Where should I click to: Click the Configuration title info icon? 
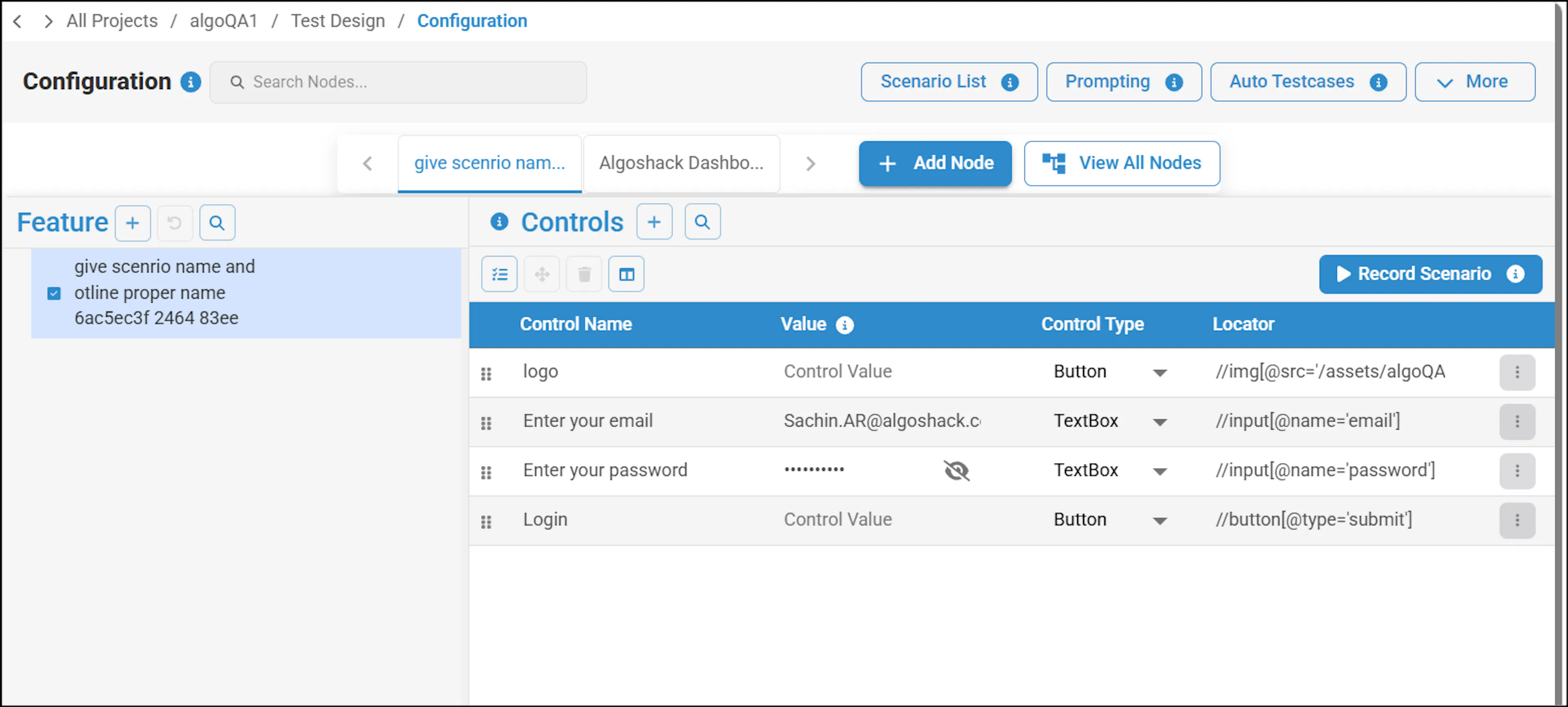[191, 82]
